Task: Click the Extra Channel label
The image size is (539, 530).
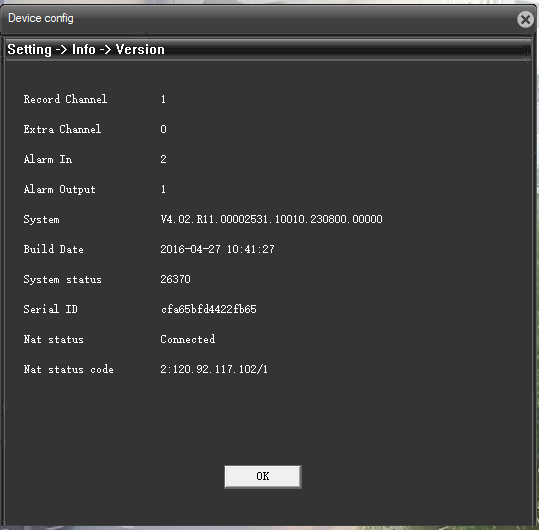Action: point(62,129)
